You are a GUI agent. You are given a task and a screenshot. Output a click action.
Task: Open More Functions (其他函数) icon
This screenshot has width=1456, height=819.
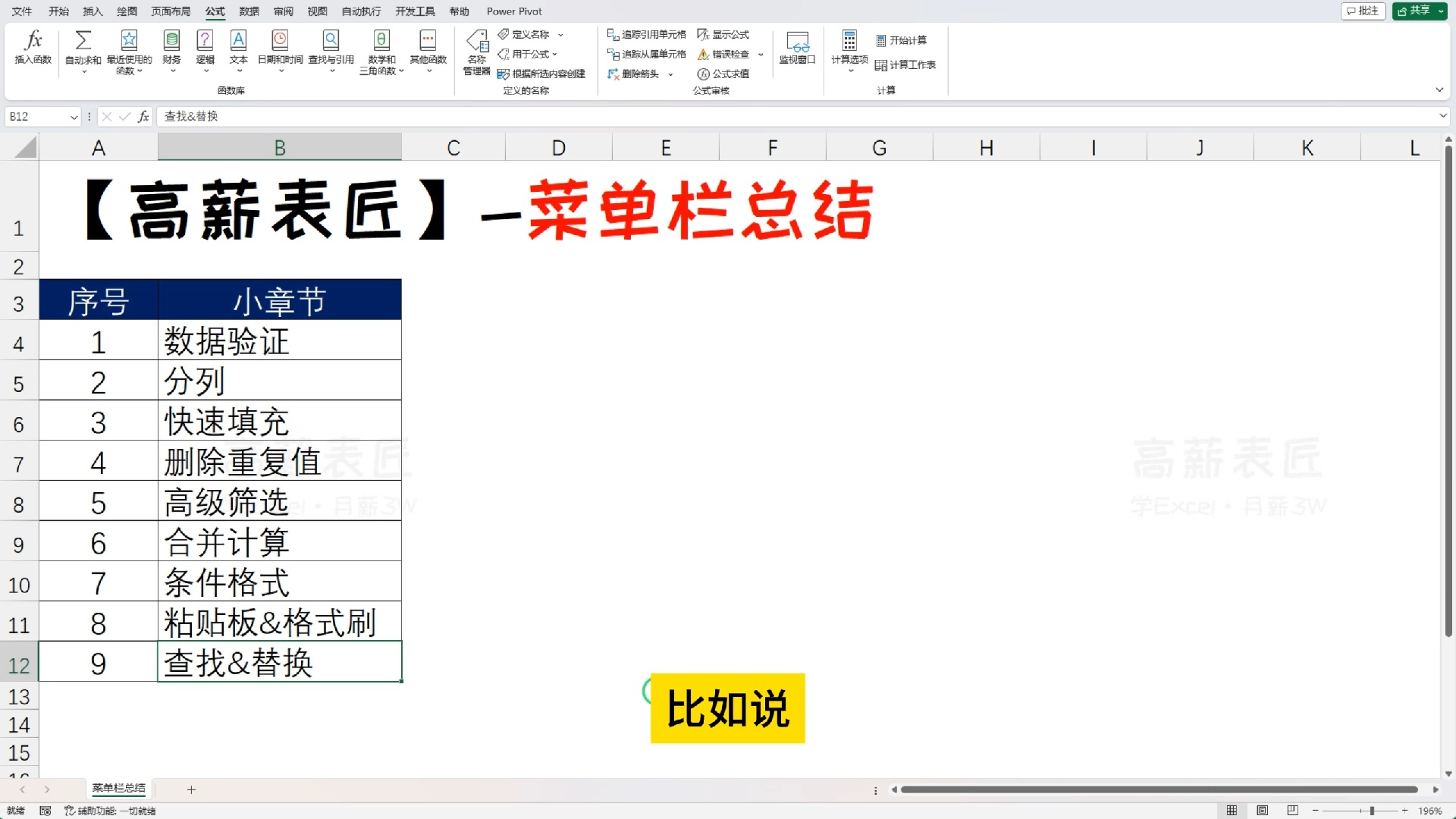(x=428, y=40)
